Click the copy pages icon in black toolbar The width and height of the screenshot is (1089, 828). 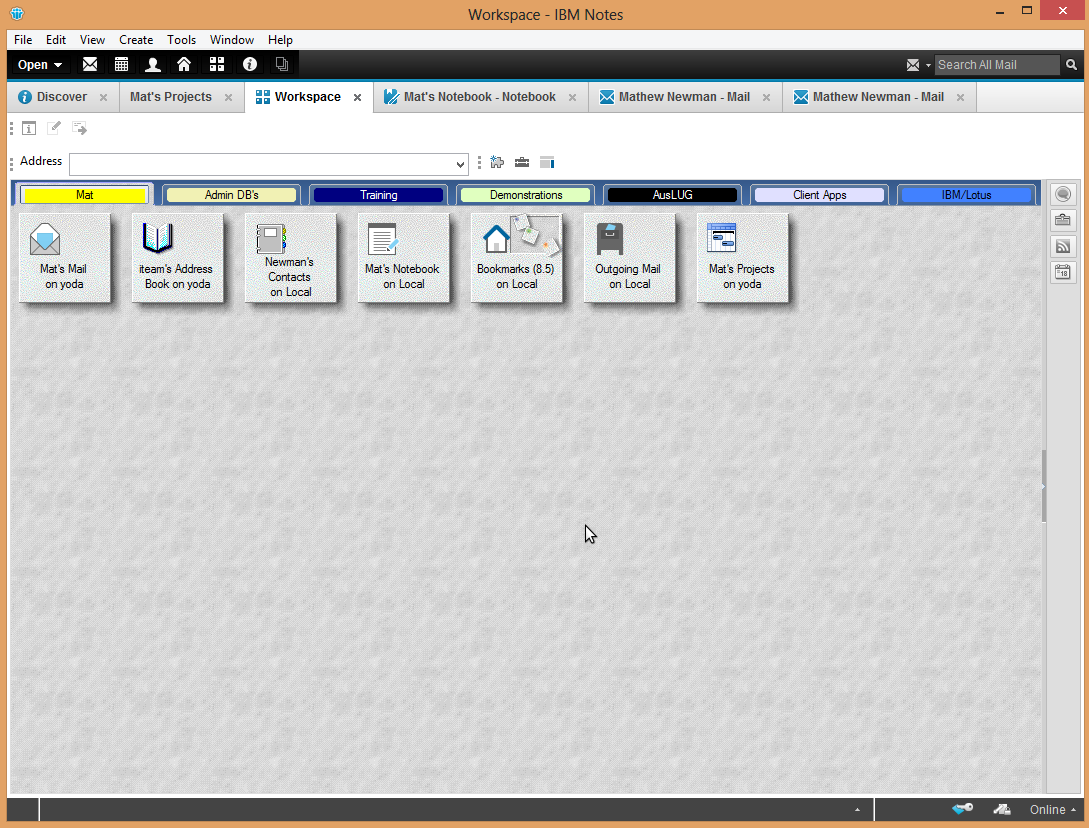point(281,65)
